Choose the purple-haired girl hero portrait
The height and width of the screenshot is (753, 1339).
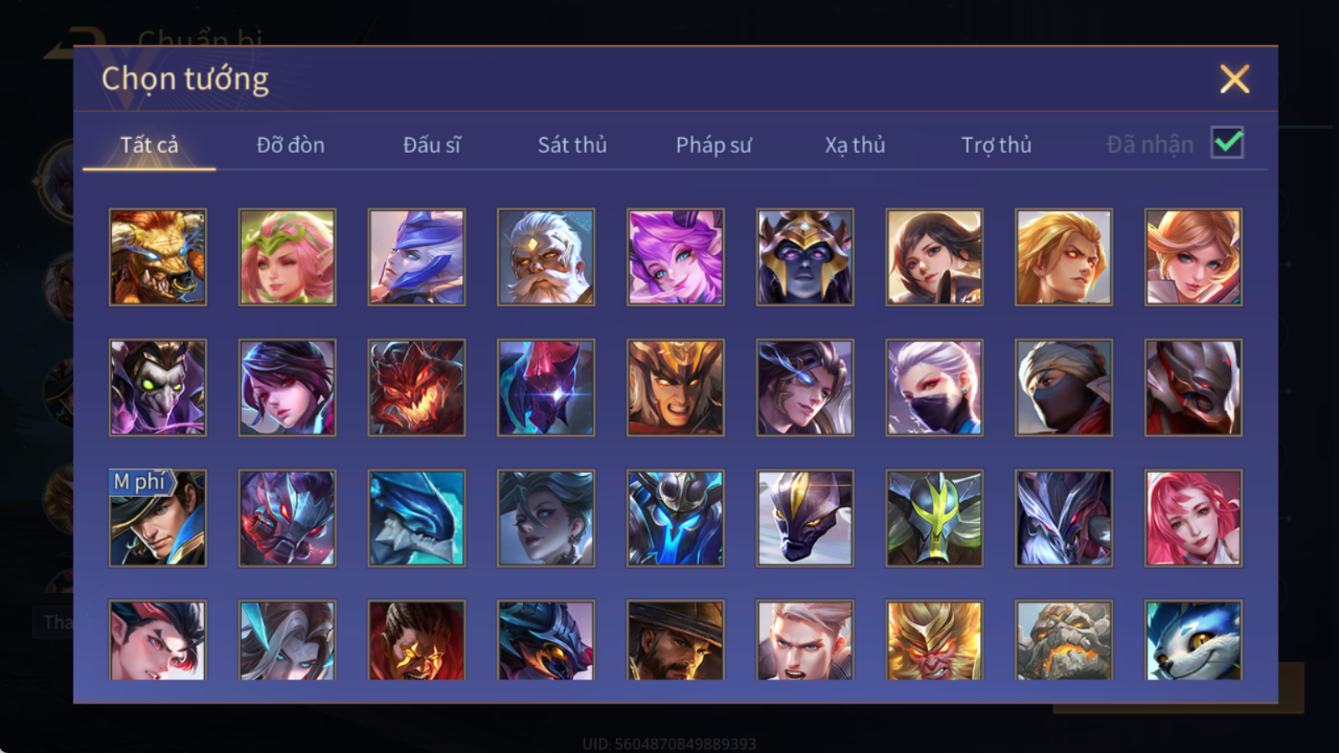(x=676, y=257)
